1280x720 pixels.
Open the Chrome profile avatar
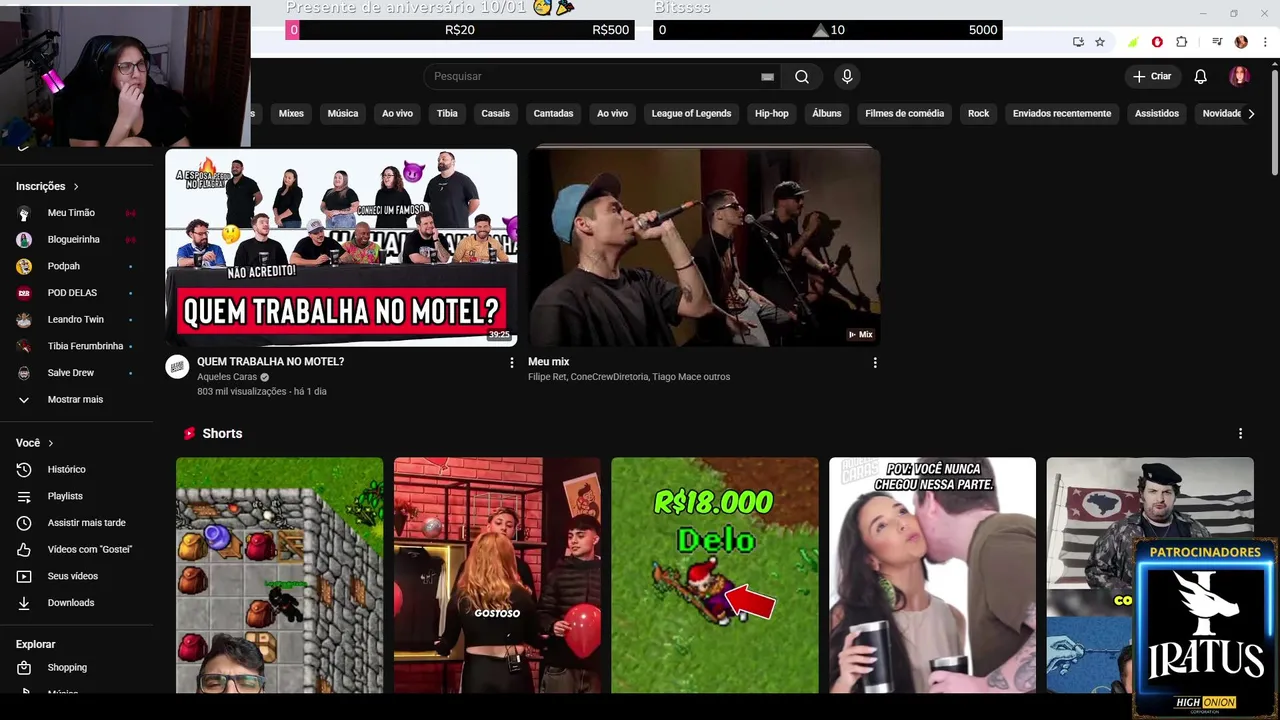coord(1241,42)
